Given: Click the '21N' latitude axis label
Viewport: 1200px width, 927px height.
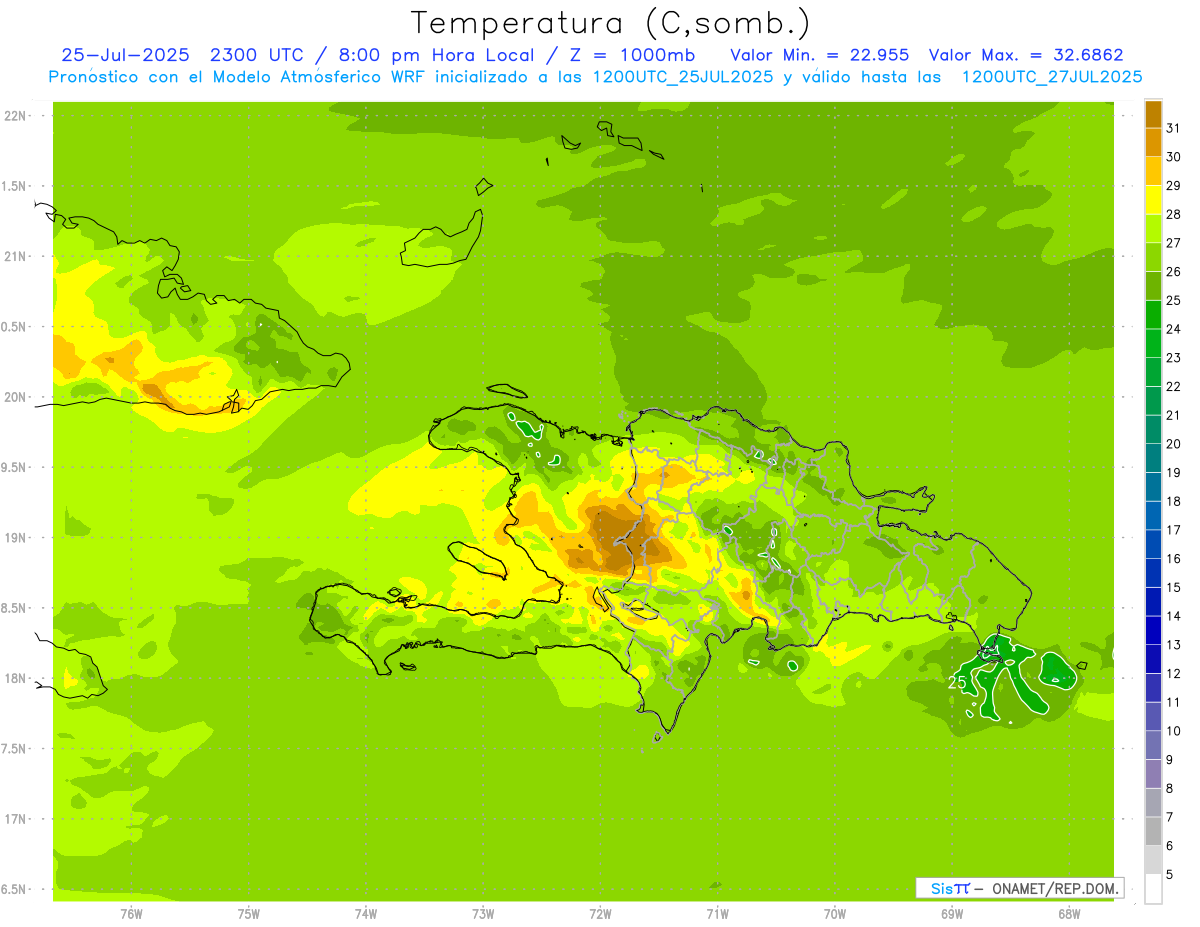Looking at the screenshot, I should 14,257.
